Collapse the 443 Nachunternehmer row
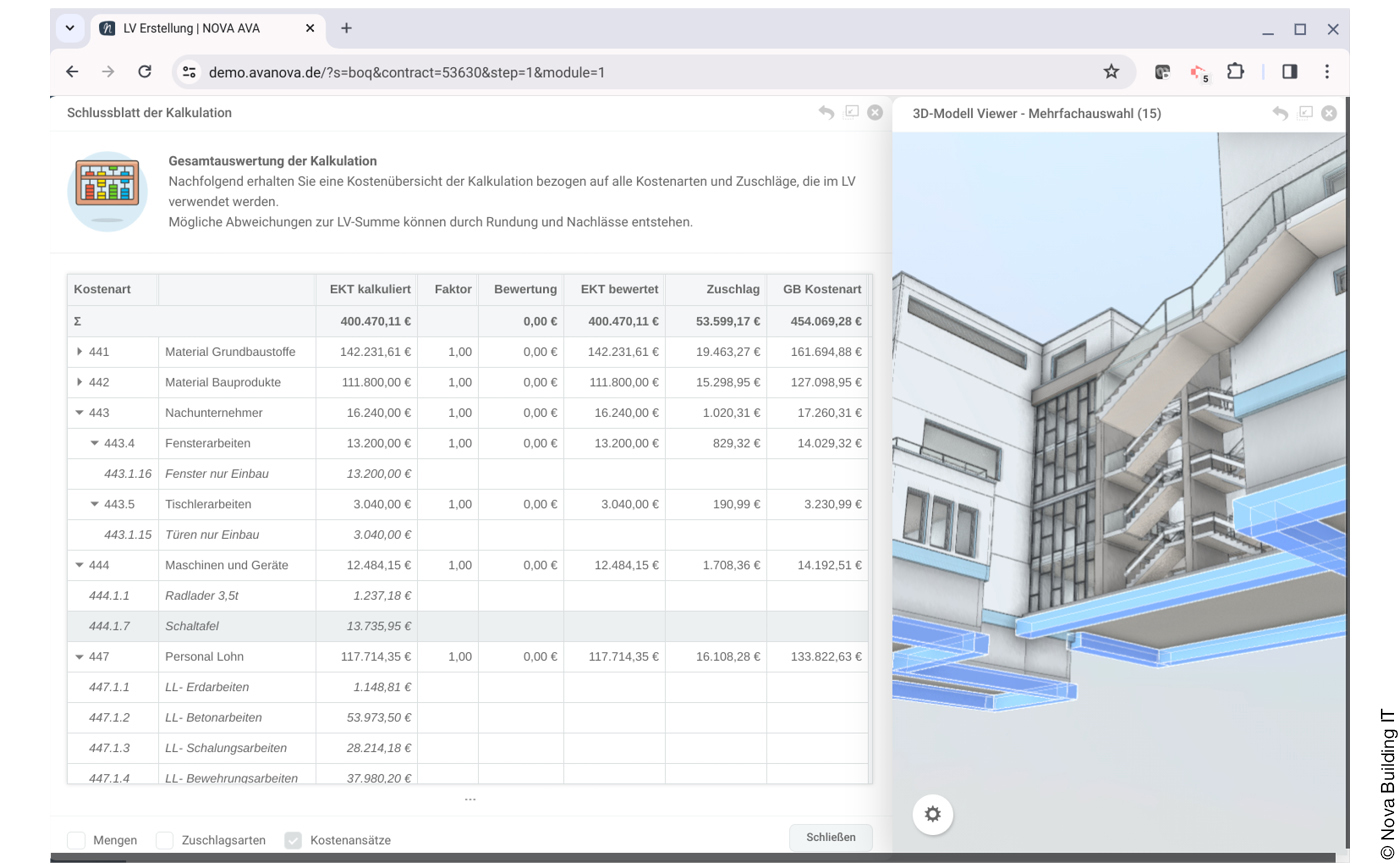 click(x=79, y=412)
